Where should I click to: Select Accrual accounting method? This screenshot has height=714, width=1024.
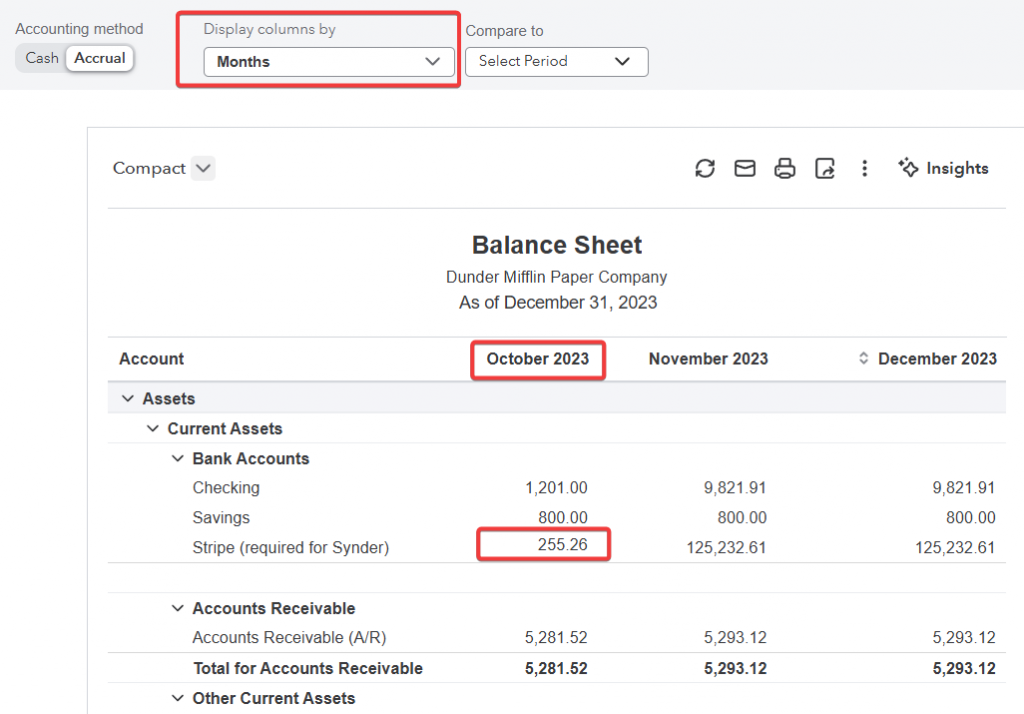click(100, 58)
